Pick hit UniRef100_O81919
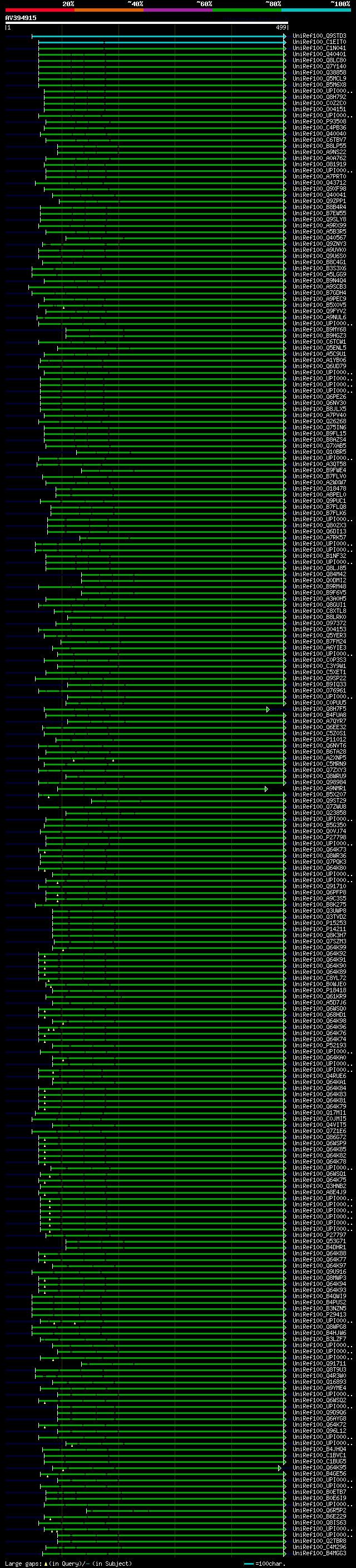Viewport: 356px width, 1568px height. [x=319, y=164]
